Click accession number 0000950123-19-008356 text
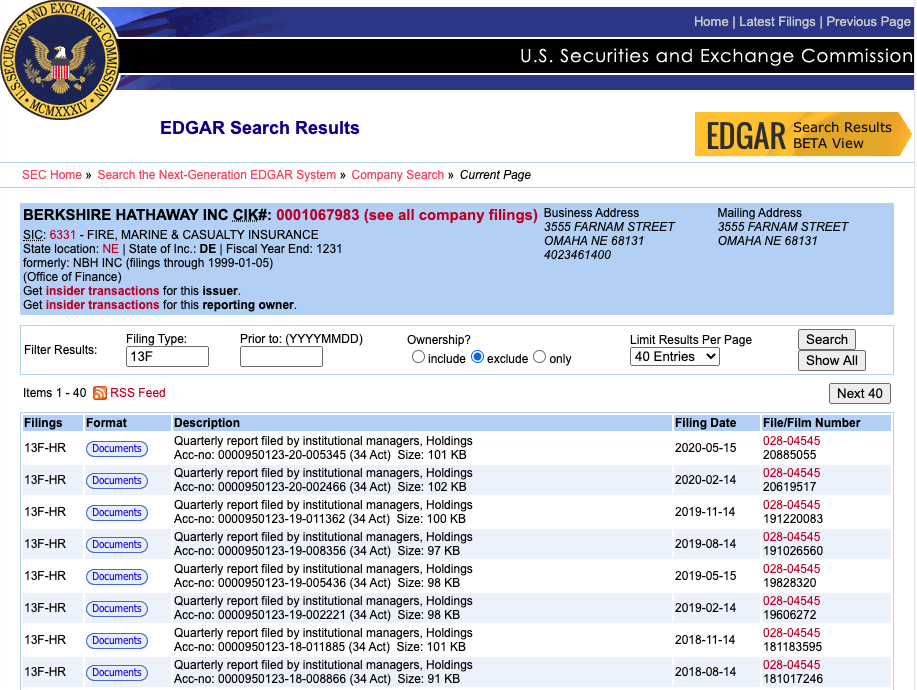This screenshot has height=690, width=917. [x=282, y=551]
